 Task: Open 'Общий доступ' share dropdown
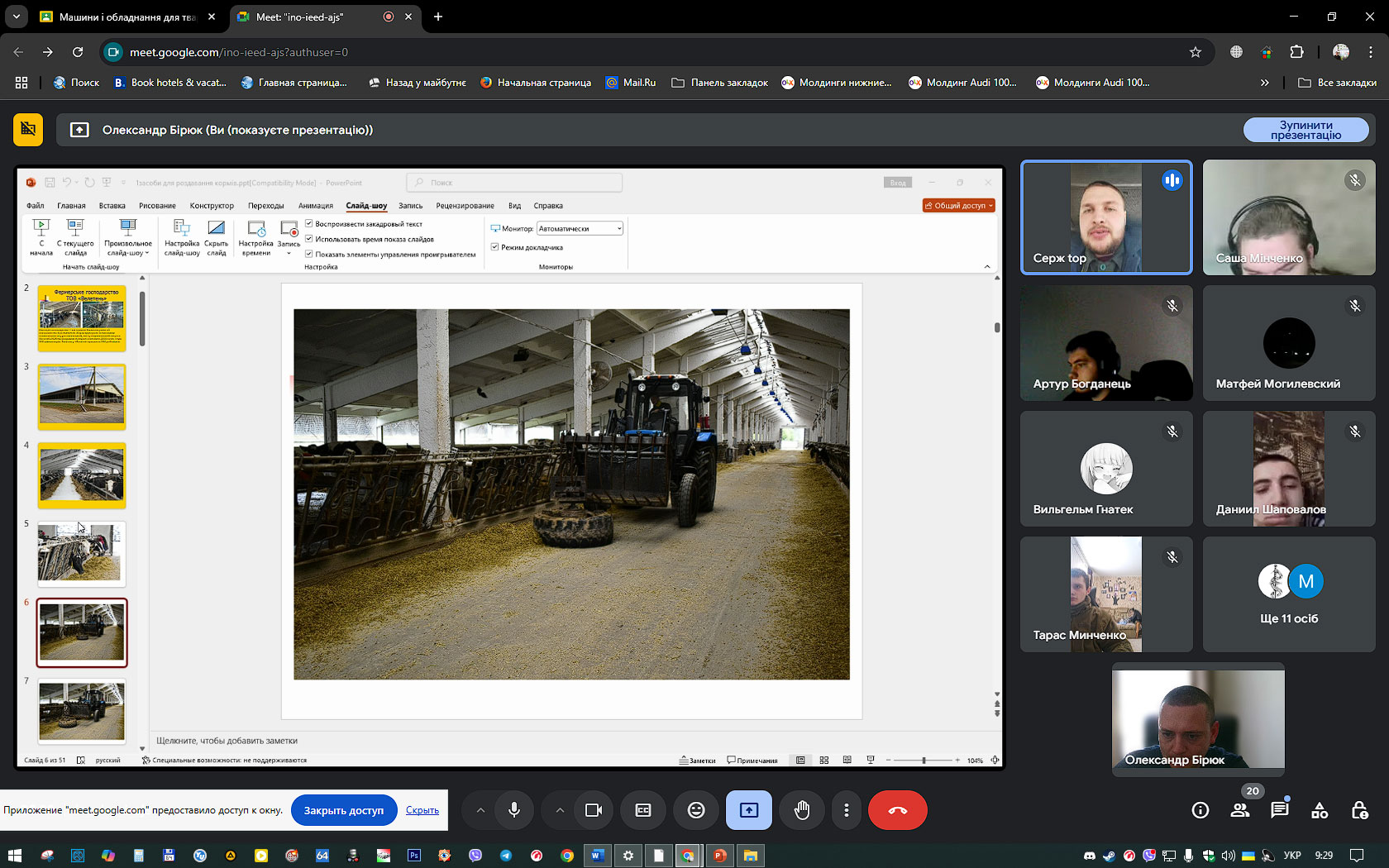tap(959, 205)
